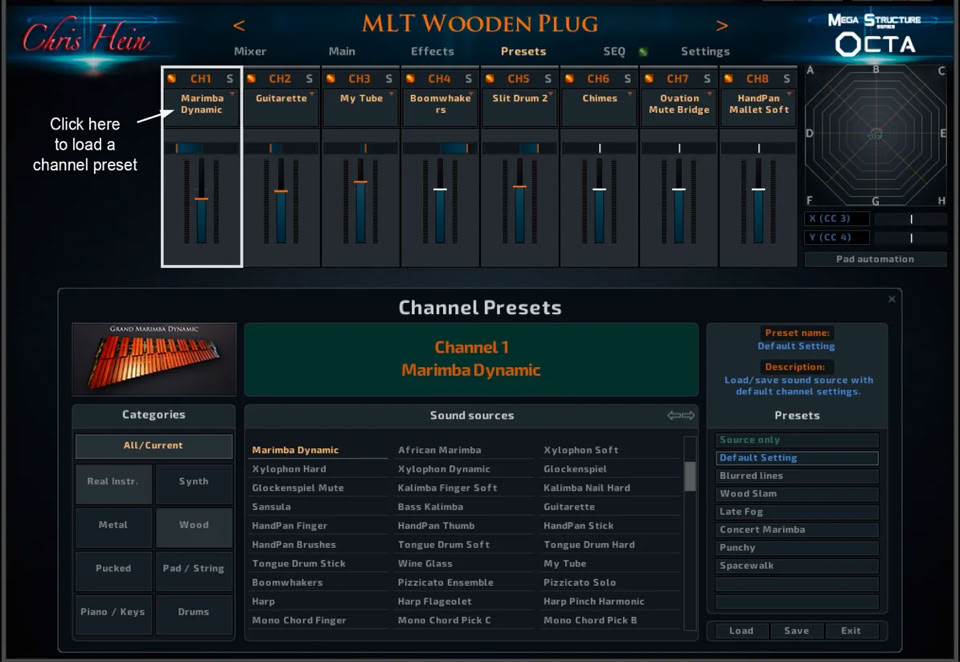Viewport: 960px width, 662px height.
Task: Toggle CH4 power indicator
Action: click(x=410, y=78)
